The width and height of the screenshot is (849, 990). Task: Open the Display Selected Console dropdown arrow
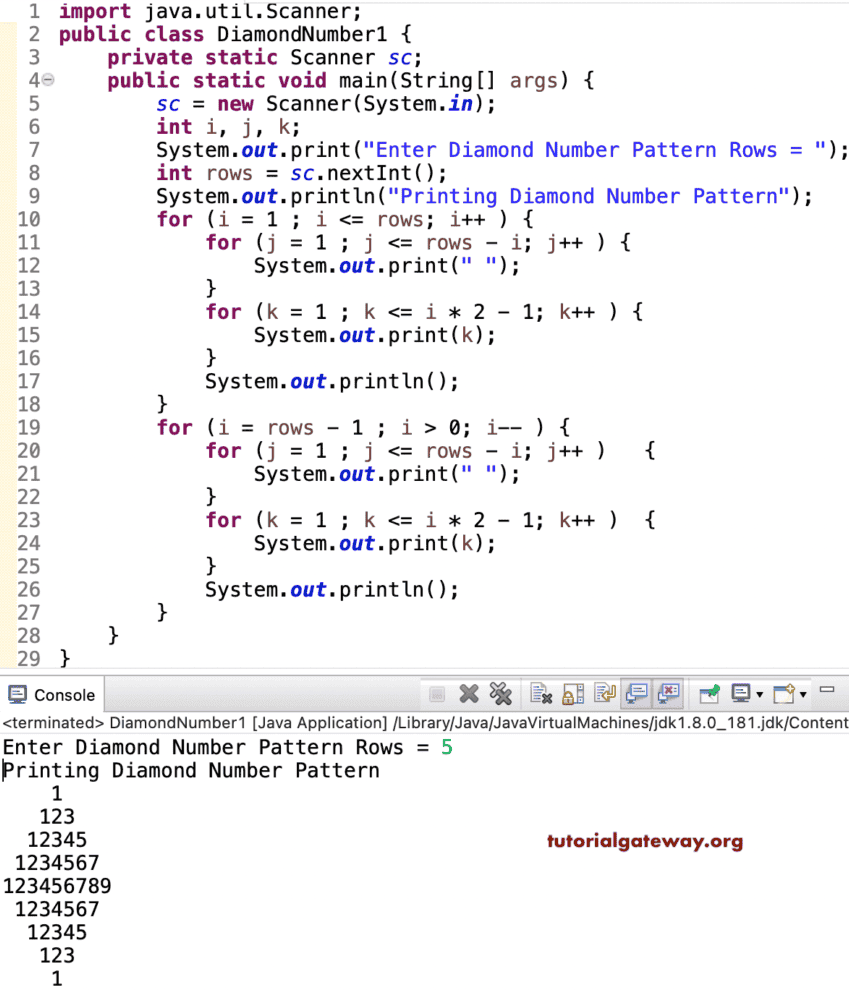(757, 694)
